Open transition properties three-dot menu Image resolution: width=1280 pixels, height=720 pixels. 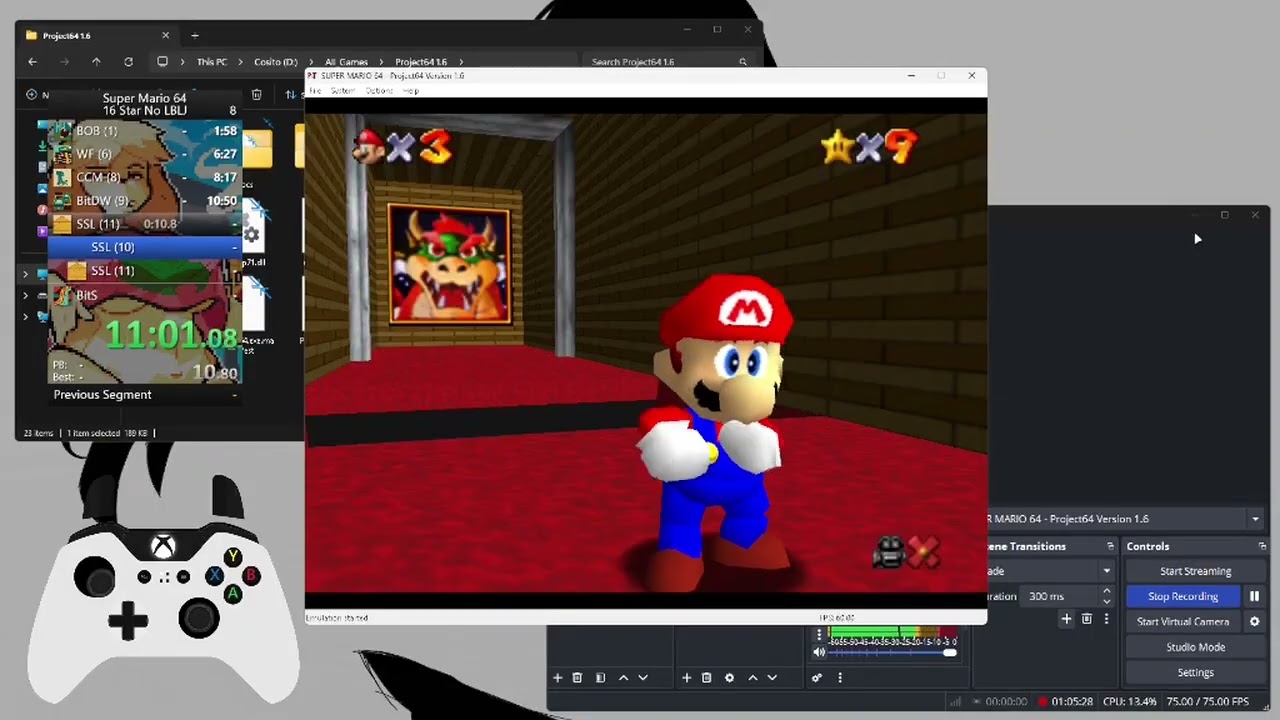[x=1106, y=619]
